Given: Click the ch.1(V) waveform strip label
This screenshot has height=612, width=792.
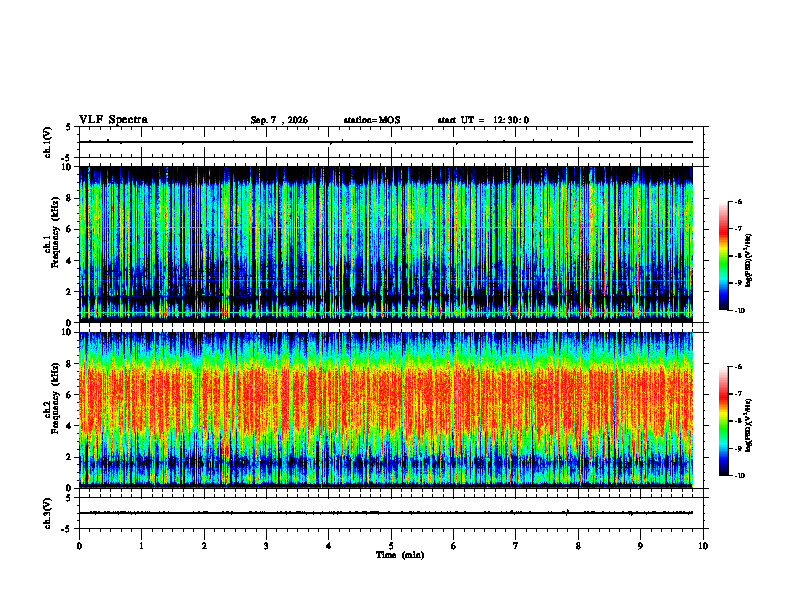Looking at the screenshot, I should (47, 142).
